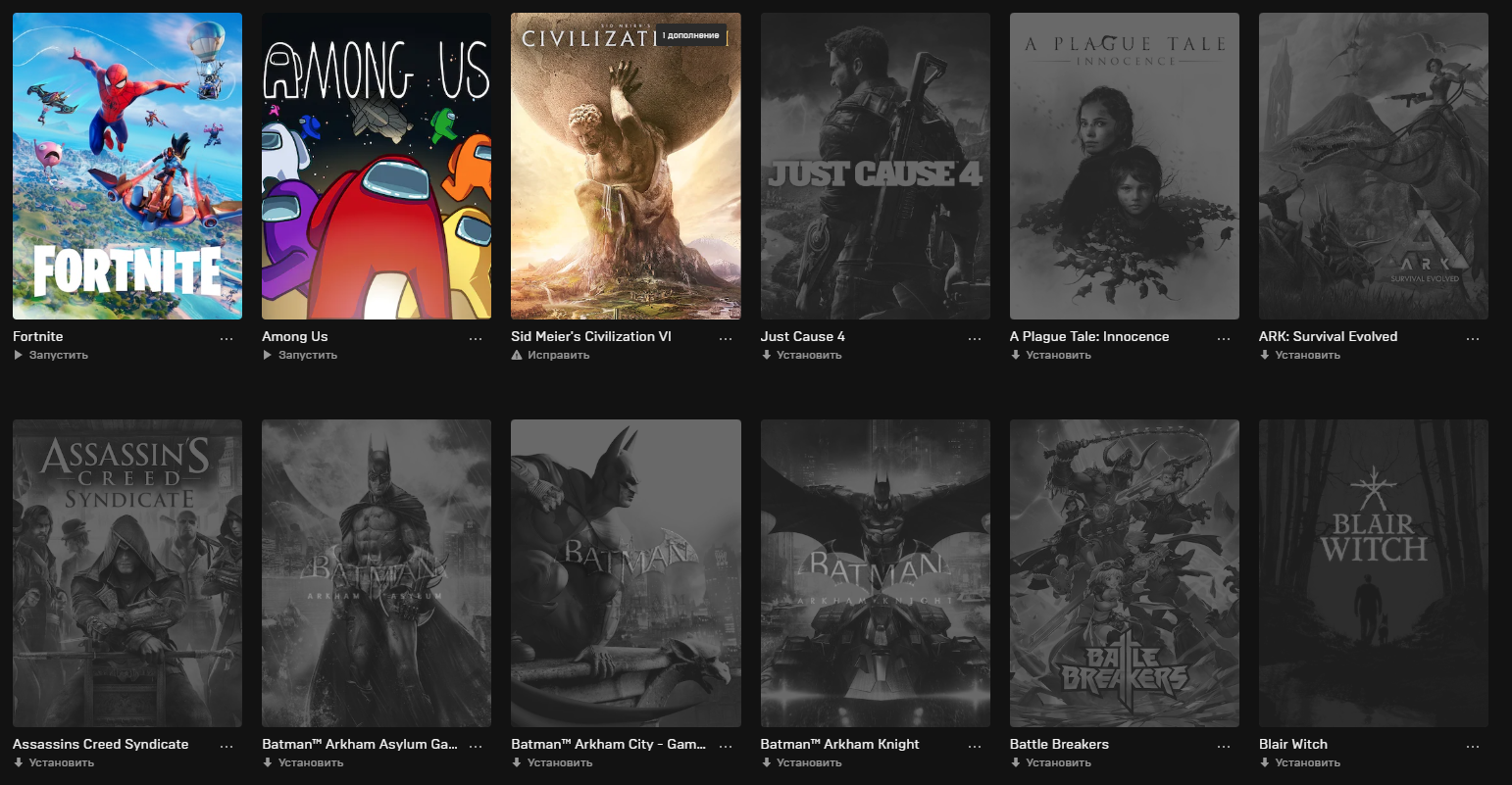Launch Fortnite via the play arrow icon

(18, 356)
